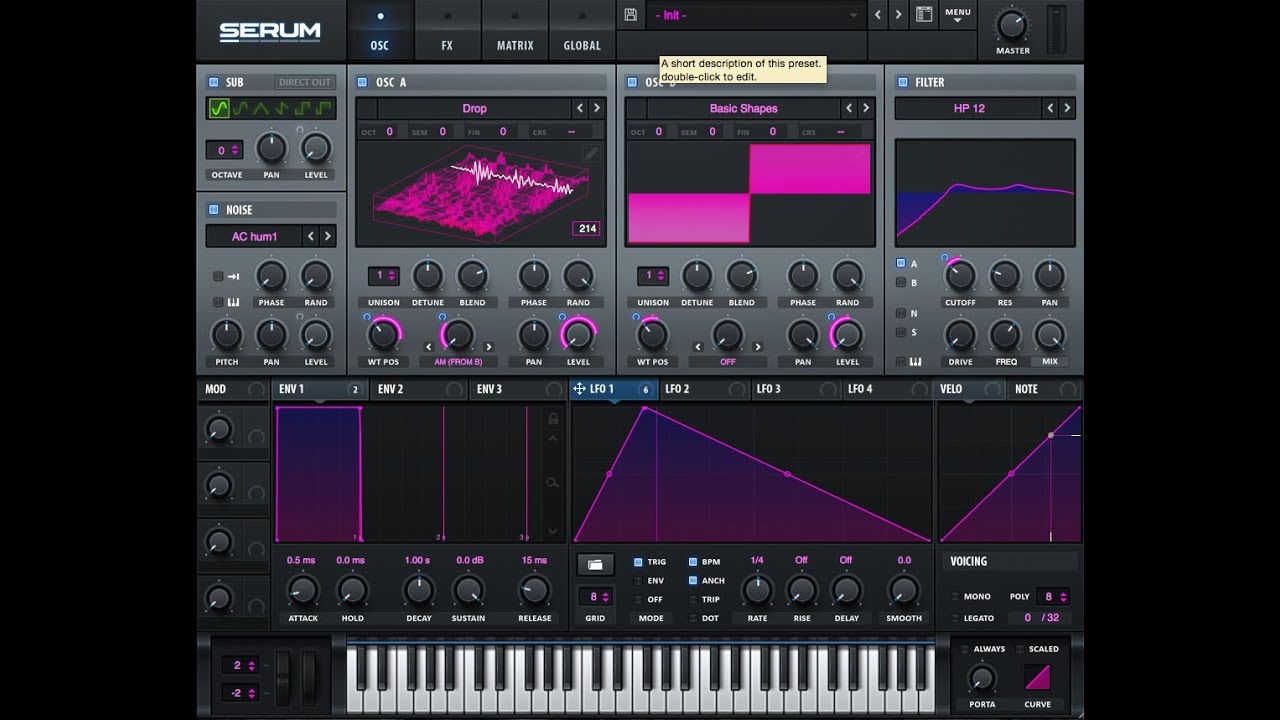Click the filter RES knob

(x=1004, y=275)
